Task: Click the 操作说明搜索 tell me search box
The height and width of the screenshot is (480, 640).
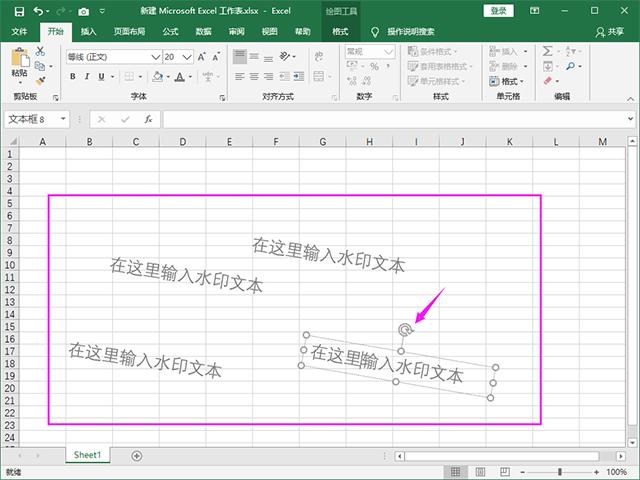Action: tap(410, 31)
